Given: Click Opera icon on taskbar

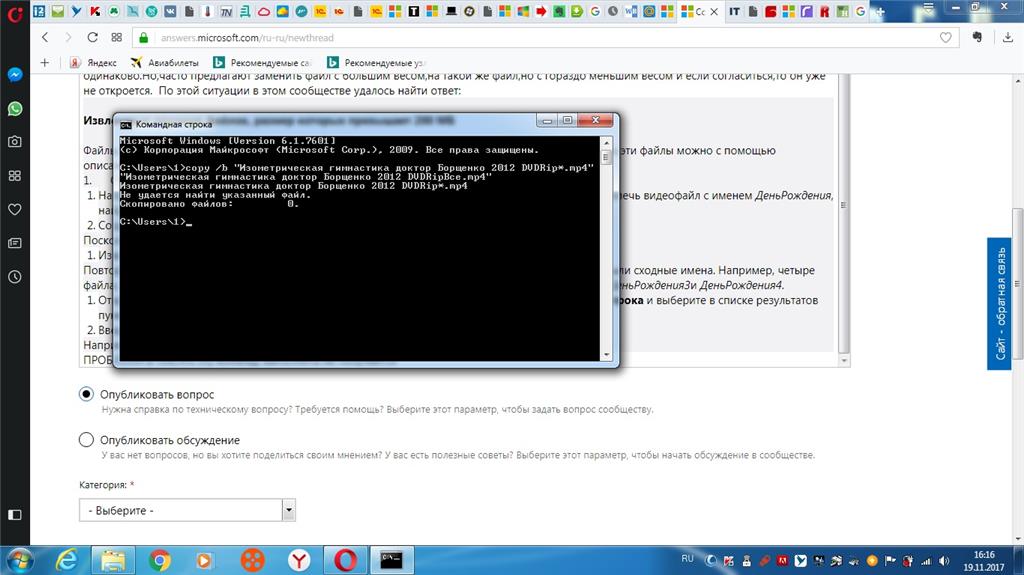Looking at the screenshot, I should [x=345, y=560].
